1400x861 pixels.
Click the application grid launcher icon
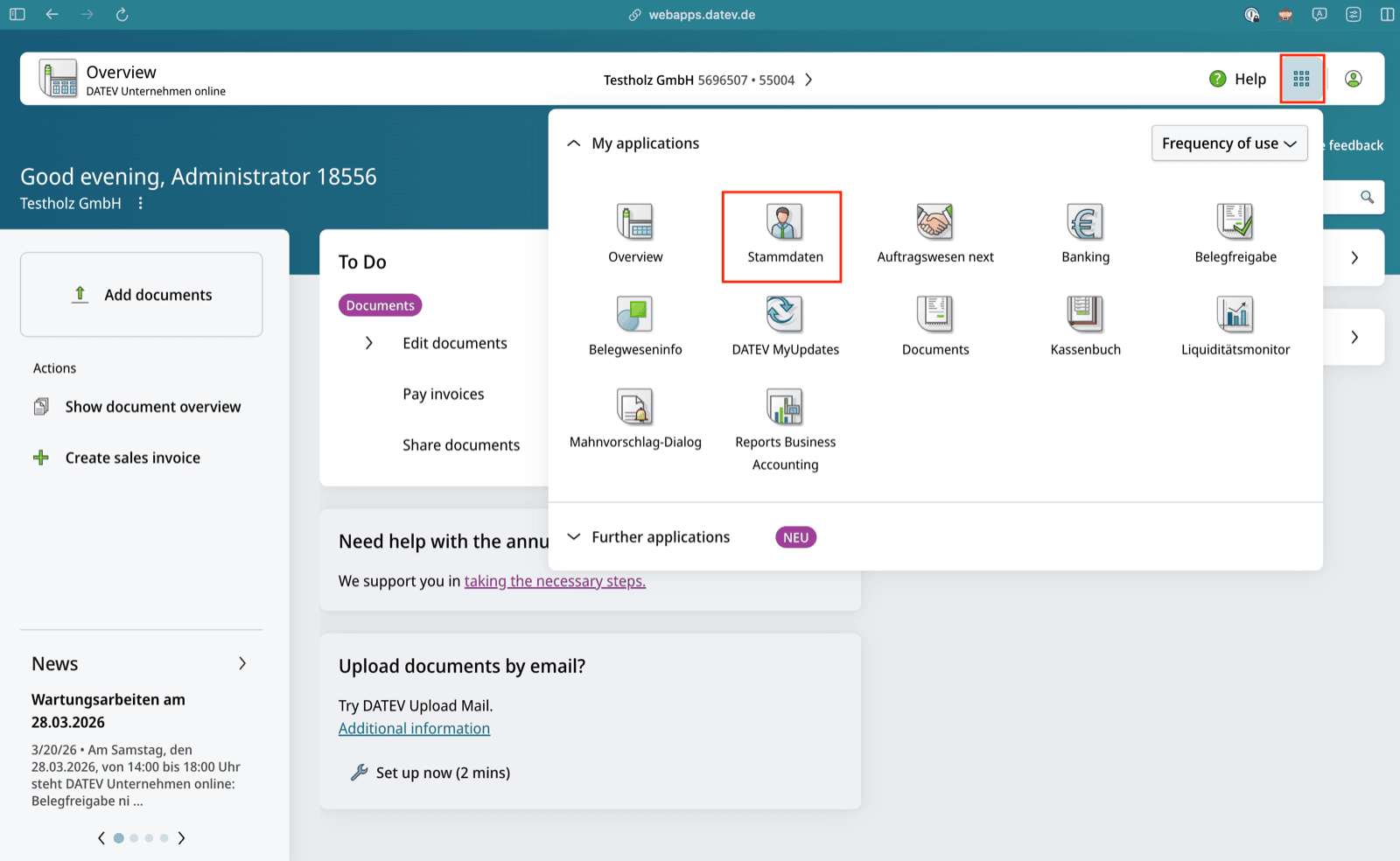click(1301, 79)
